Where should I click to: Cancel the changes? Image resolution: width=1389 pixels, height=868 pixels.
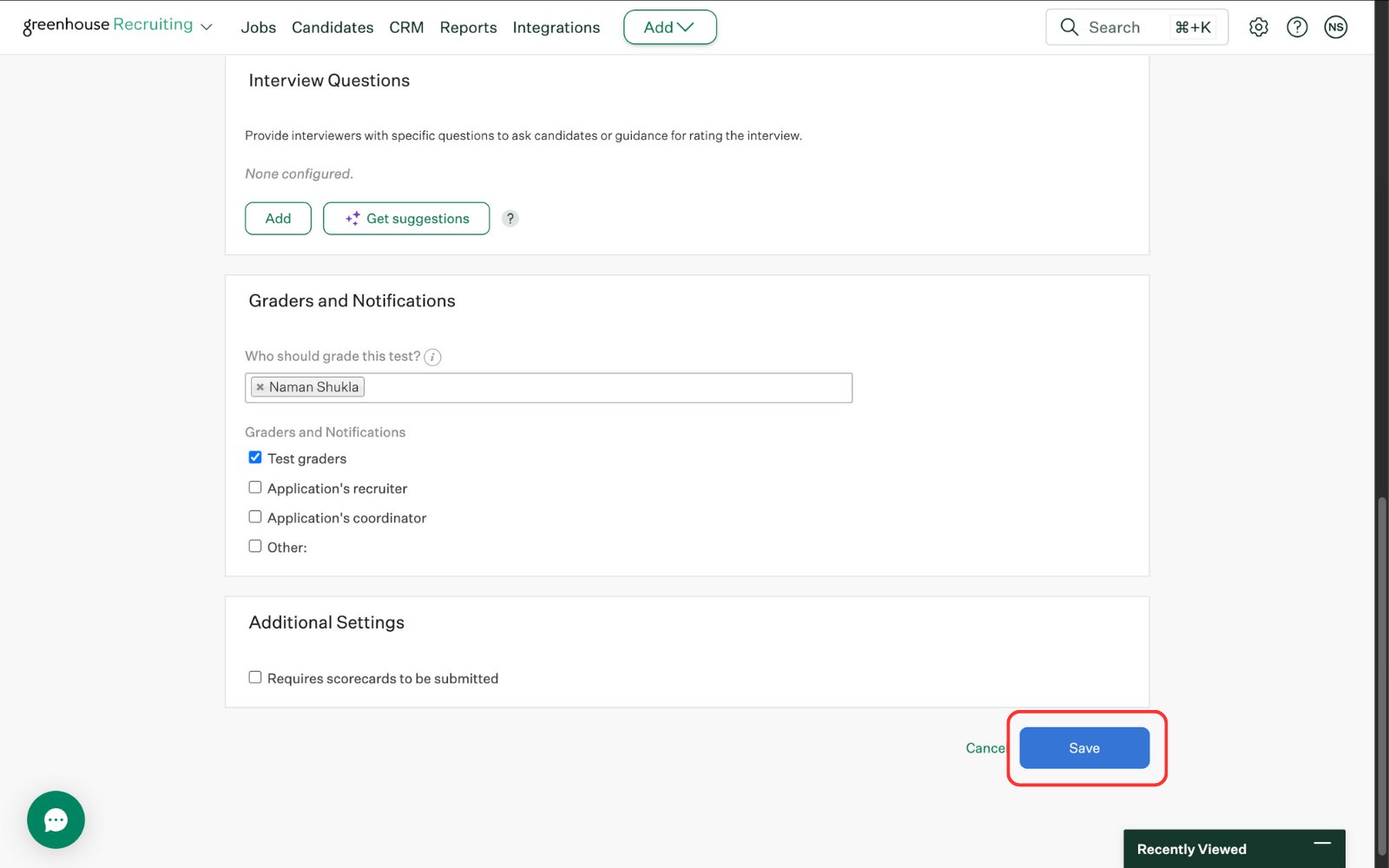click(x=985, y=748)
